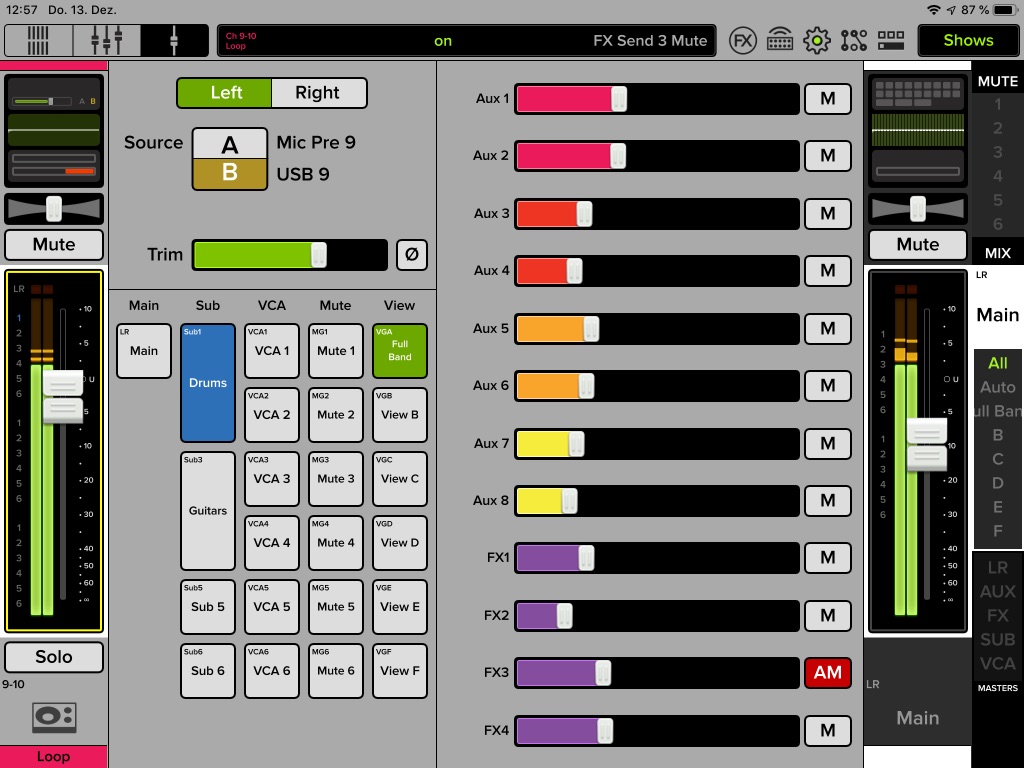Image resolution: width=1024 pixels, height=768 pixels.
Task: Disable the red AM mute on FX3
Action: point(827,673)
